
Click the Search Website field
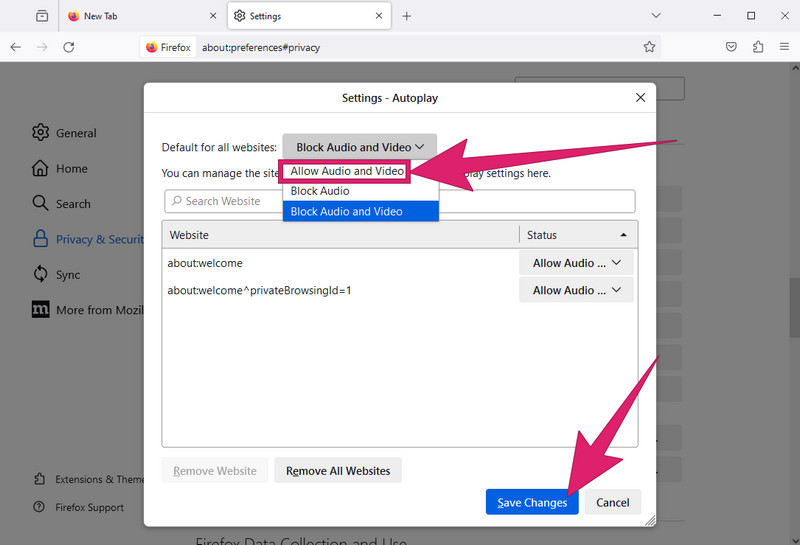399,201
